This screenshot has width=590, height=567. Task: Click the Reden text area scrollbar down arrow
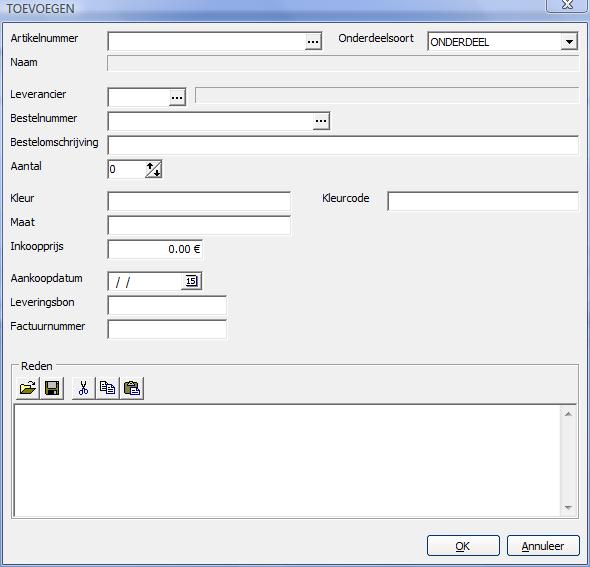pos(568,508)
